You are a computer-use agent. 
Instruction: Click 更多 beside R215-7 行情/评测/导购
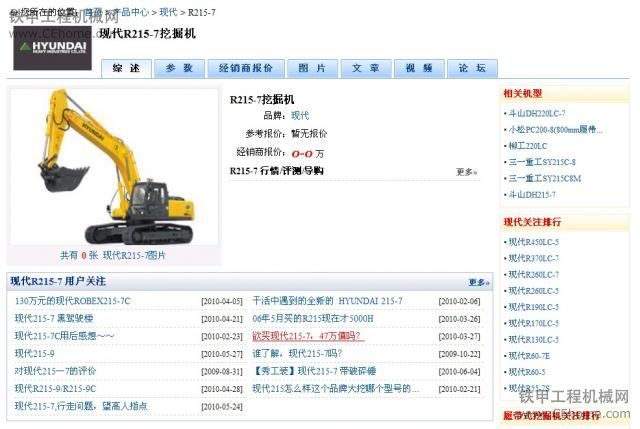tap(466, 172)
